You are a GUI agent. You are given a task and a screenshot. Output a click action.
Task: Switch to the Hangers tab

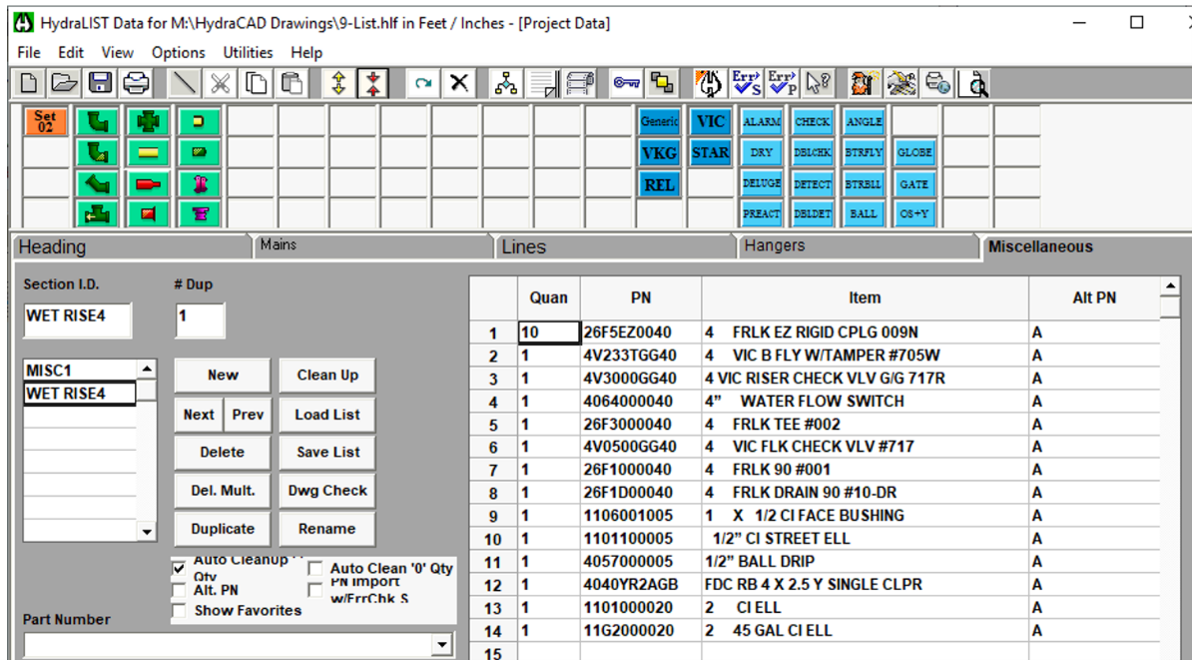tap(775, 246)
